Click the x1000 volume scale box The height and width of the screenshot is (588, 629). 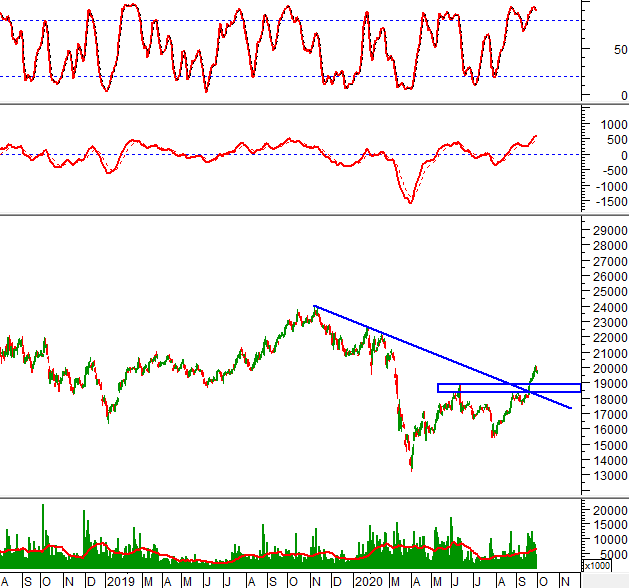tap(598, 566)
